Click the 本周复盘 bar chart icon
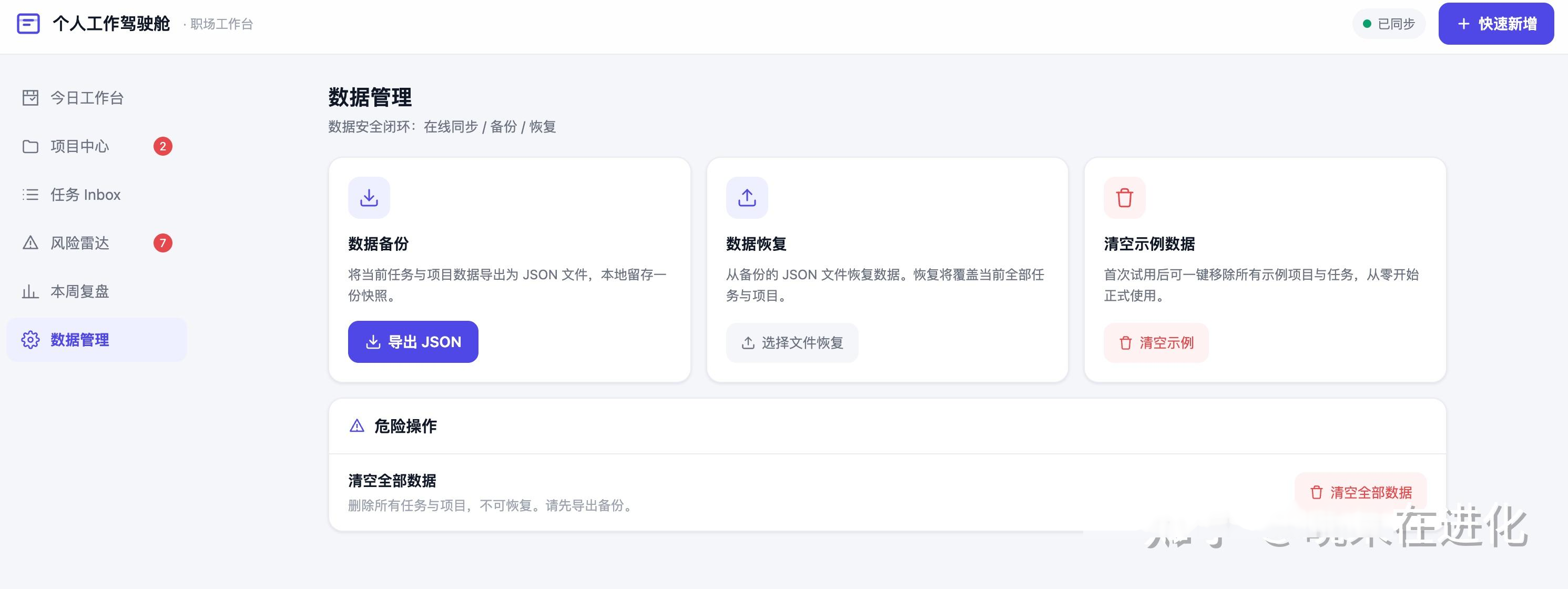Image resolution: width=1568 pixels, height=589 pixels. coord(30,291)
